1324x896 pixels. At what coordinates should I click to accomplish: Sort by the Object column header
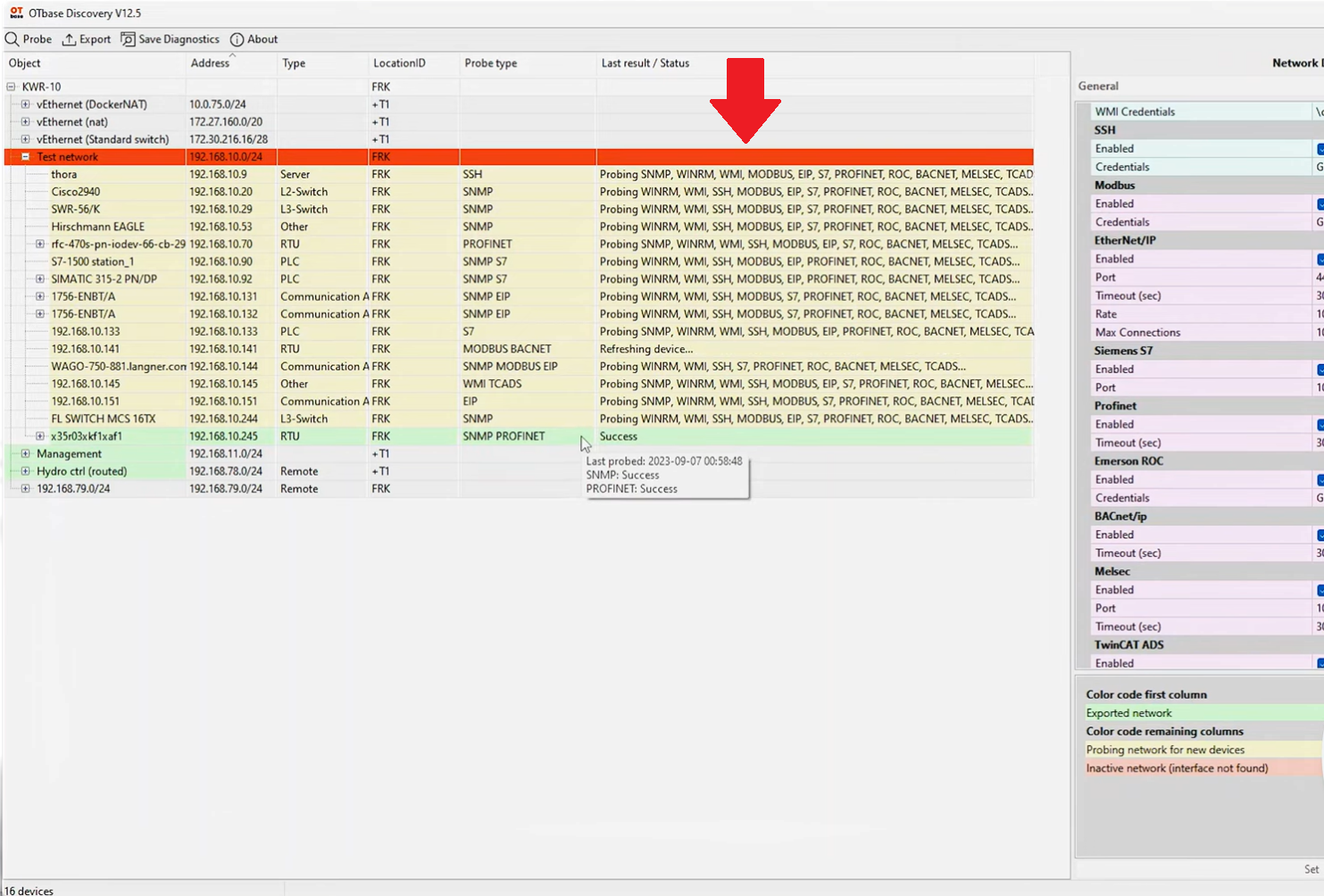(94, 63)
